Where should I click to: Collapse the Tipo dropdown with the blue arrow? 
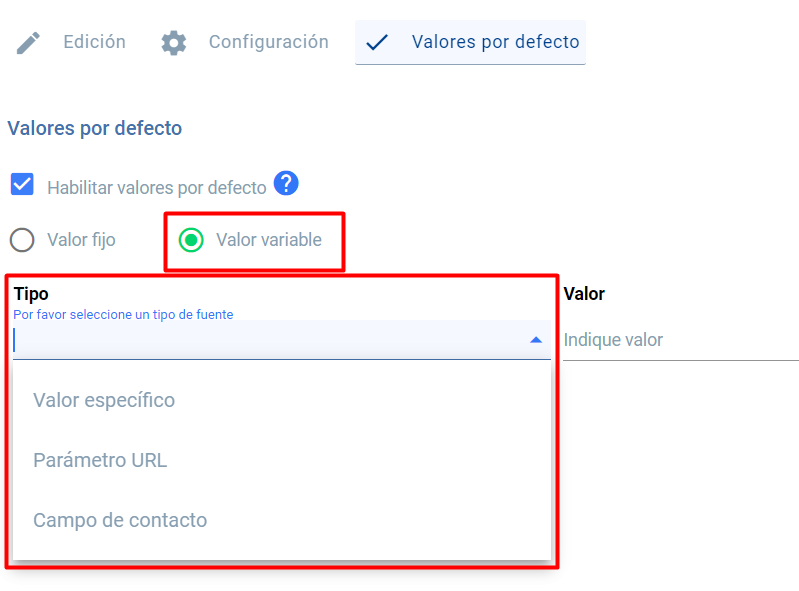[x=536, y=340]
